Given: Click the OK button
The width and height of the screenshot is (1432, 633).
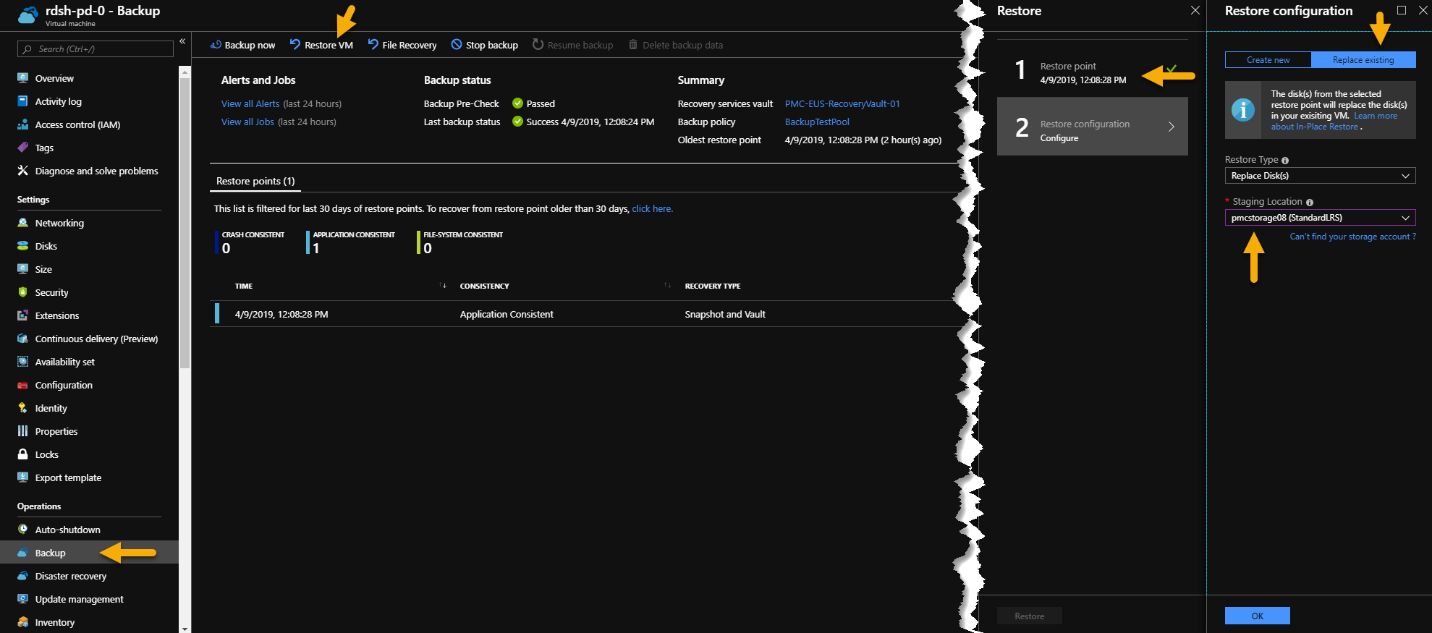Looking at the screenshot, I should 1257,616.
